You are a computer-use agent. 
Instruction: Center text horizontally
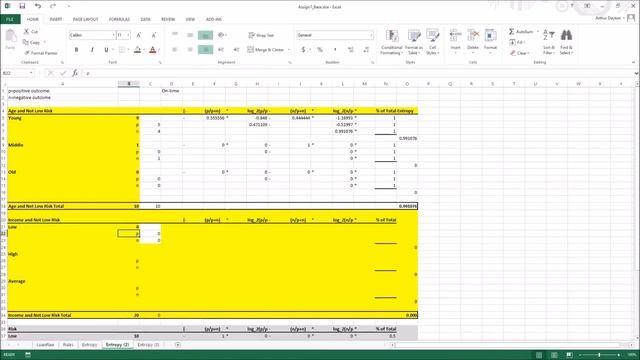190,50
